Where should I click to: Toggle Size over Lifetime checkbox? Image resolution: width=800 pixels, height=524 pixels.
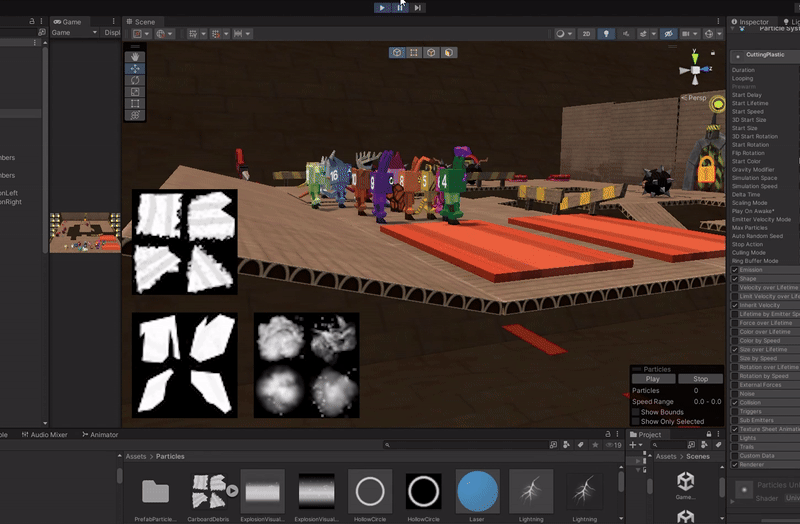(x=735, y=350)
